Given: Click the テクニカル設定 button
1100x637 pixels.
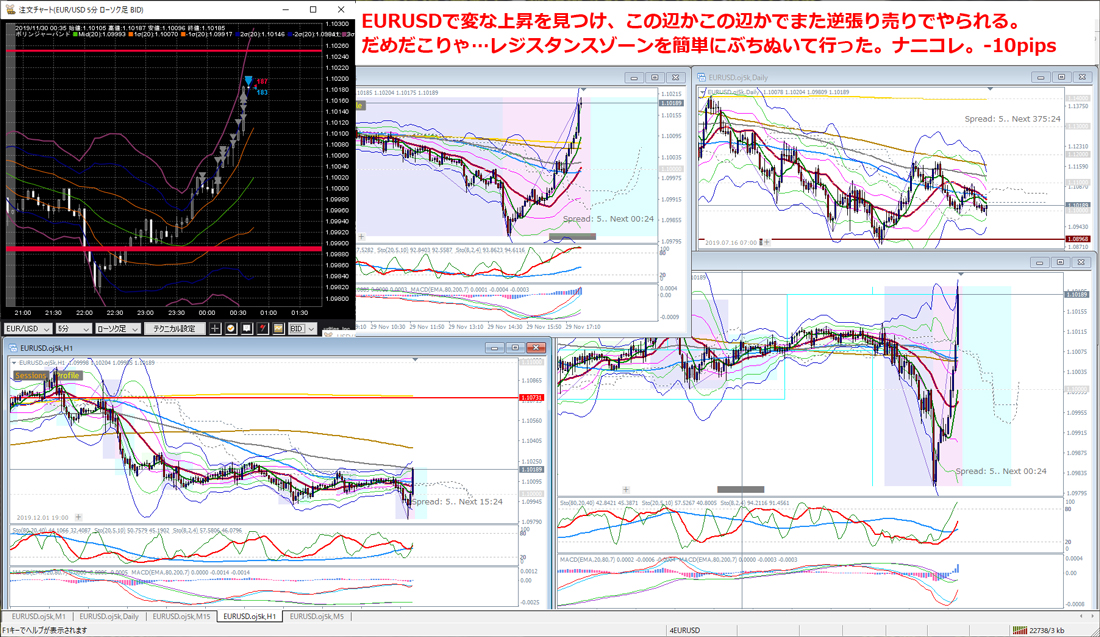Looking at the screenshot, I should (x=175, y=328).
